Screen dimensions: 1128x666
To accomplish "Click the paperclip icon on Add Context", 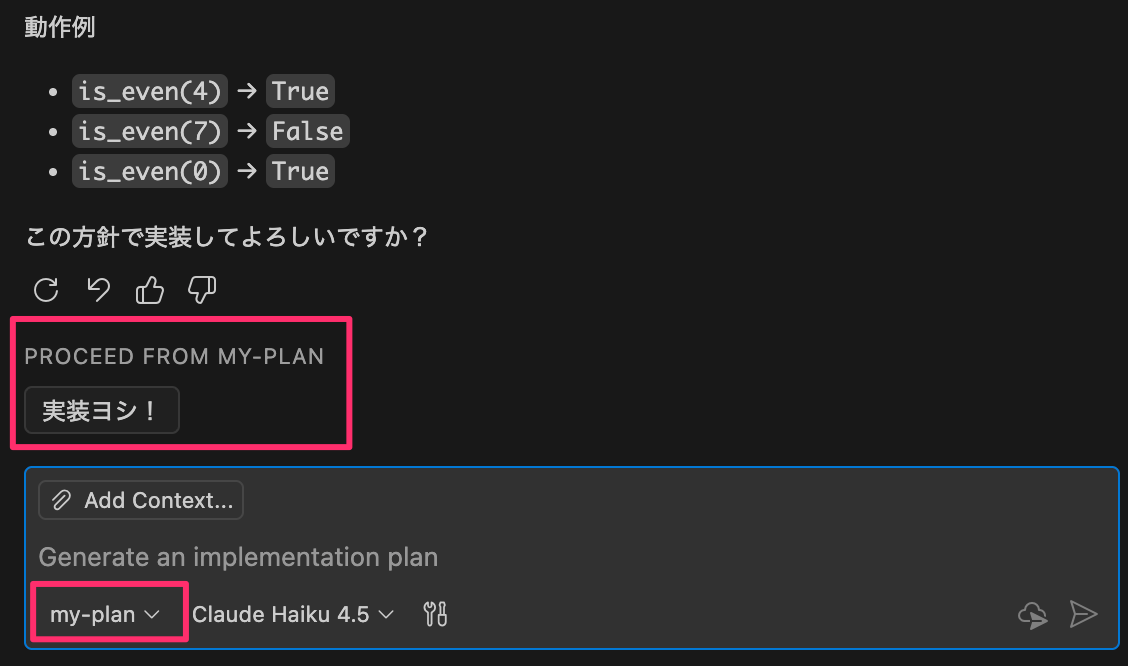I will point(62,500).
